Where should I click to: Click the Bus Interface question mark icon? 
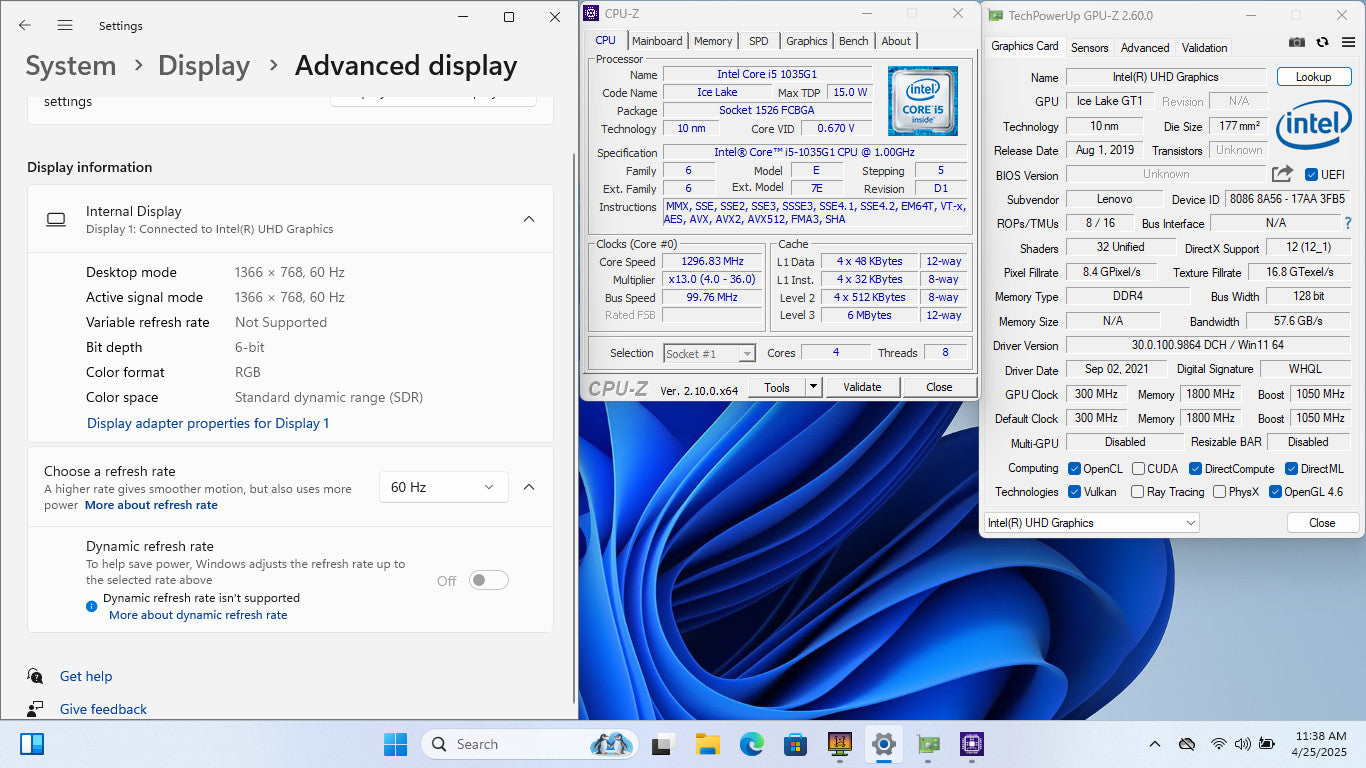pos(1347,223)
